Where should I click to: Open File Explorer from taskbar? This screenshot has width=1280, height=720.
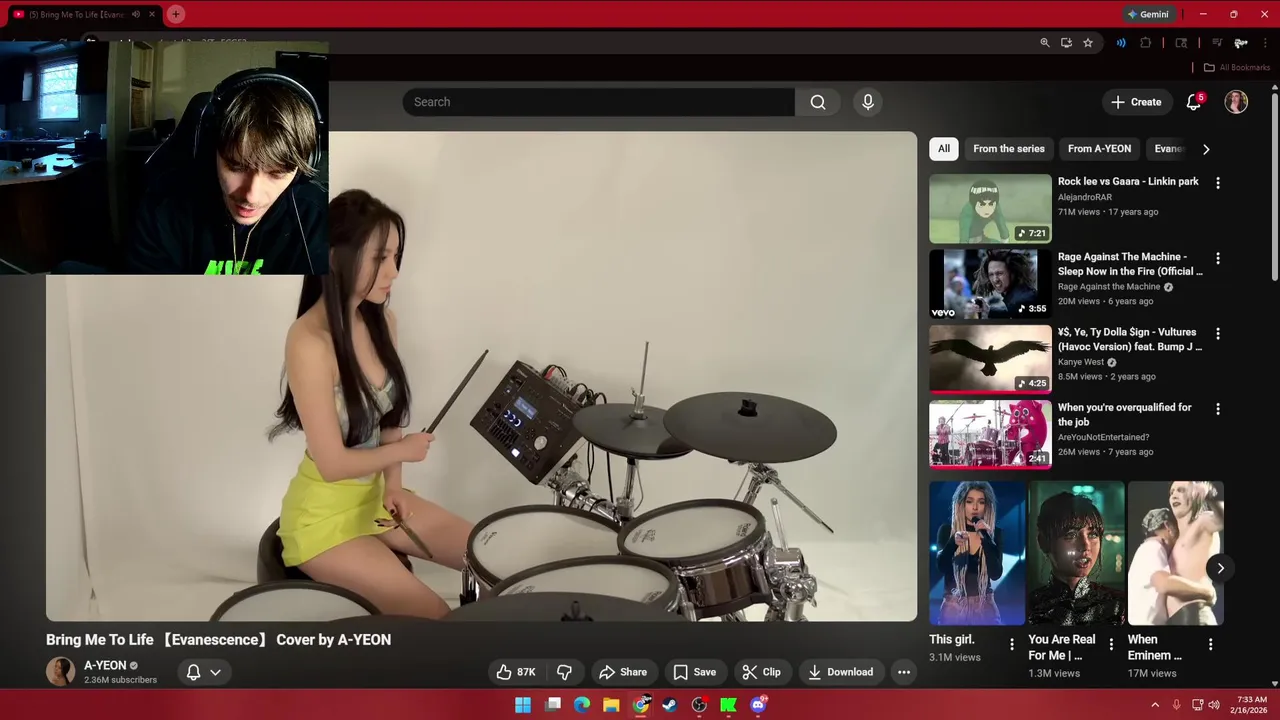tap(611, 705)
